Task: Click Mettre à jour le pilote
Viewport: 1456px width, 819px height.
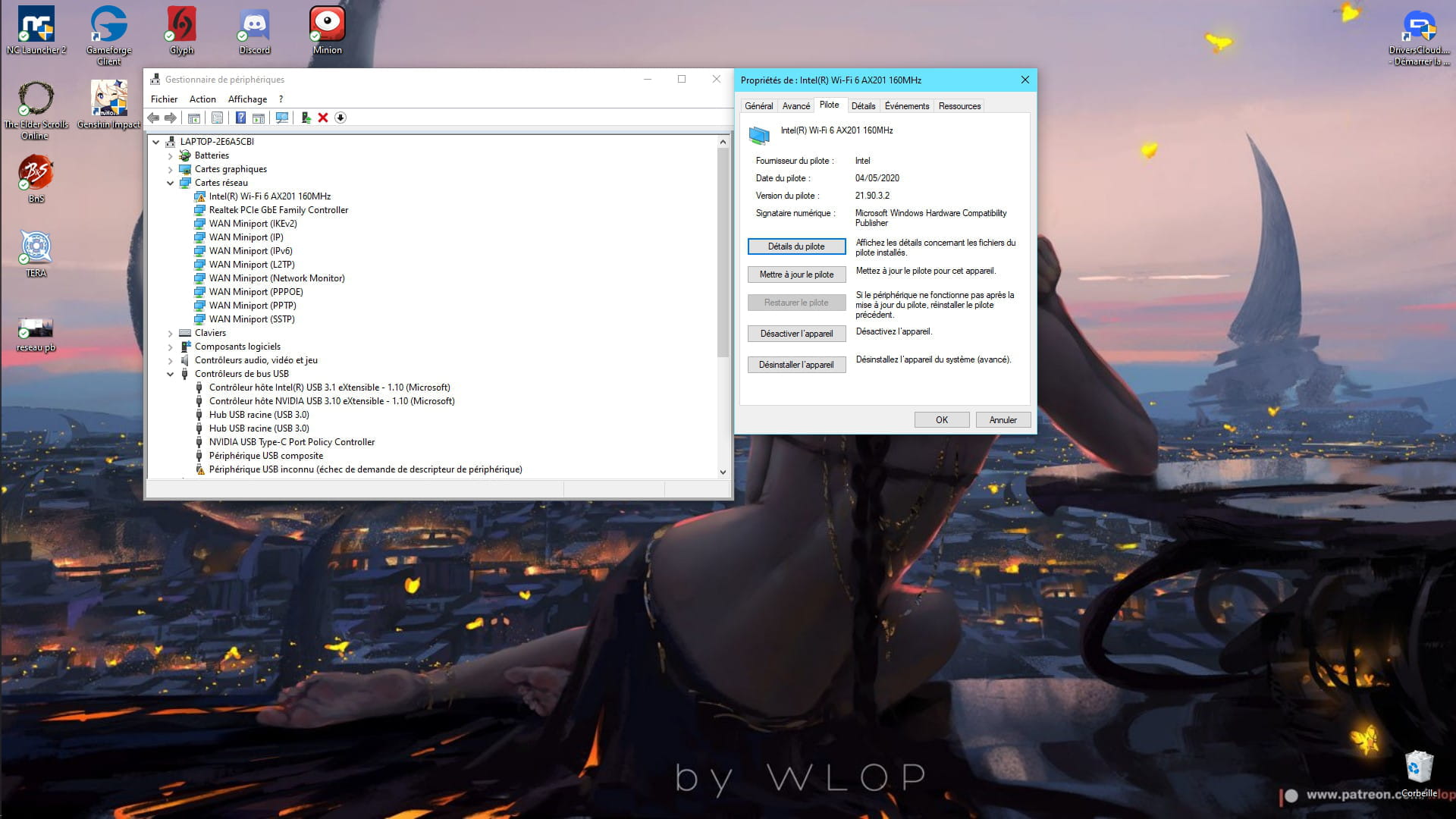Action: [796, 275]
